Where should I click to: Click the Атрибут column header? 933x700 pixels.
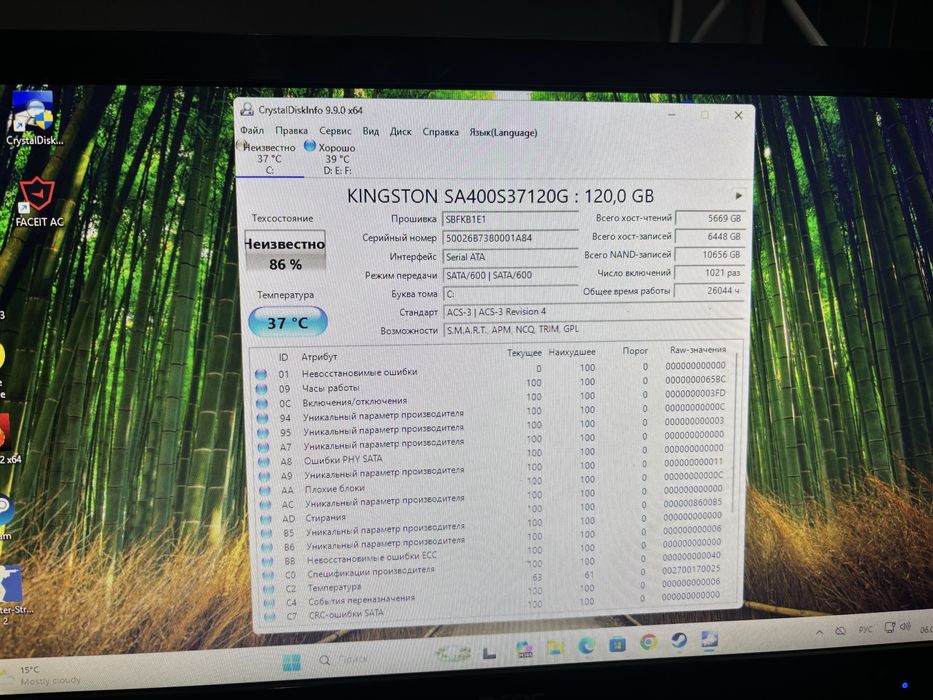[319, 357]
